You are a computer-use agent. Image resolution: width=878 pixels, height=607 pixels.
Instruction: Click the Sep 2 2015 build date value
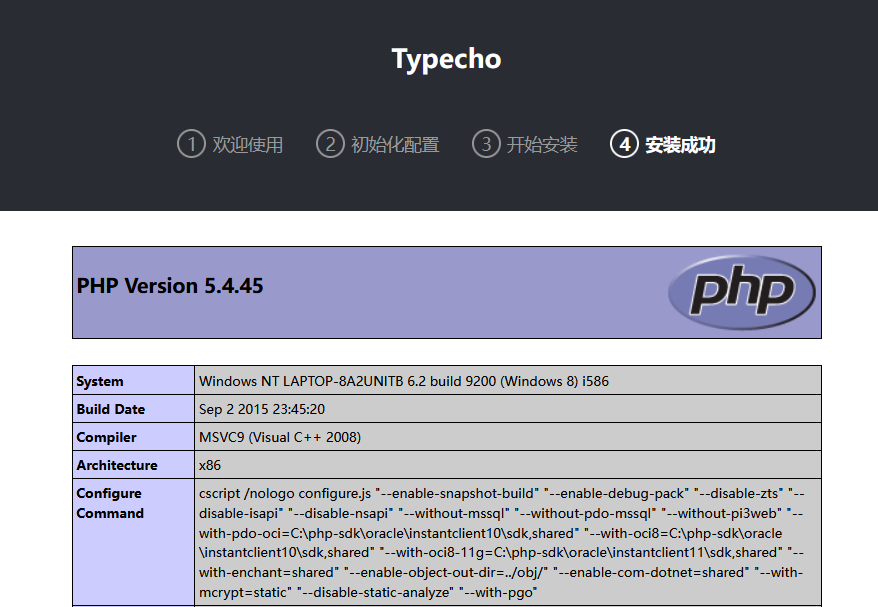pyautogui.click(x=262, y=409)
